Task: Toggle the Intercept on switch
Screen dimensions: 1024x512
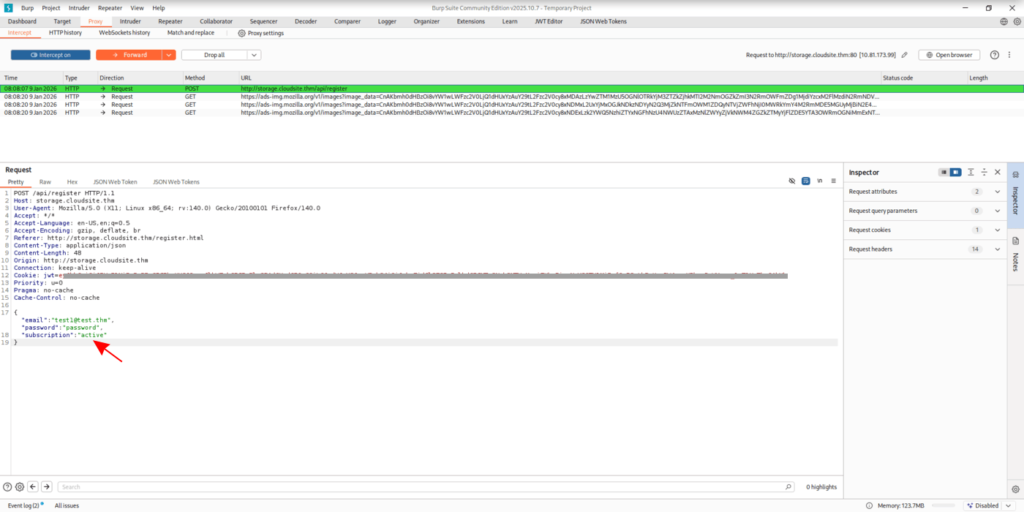Action: click(50, 55)
